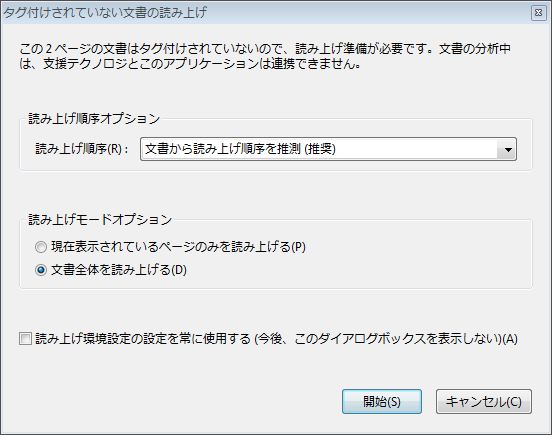Image resolution: width=552 pixels, height=435 pixels.
Task: Click the 読み上げ順序オプション group heading
Action: (94, 119)
